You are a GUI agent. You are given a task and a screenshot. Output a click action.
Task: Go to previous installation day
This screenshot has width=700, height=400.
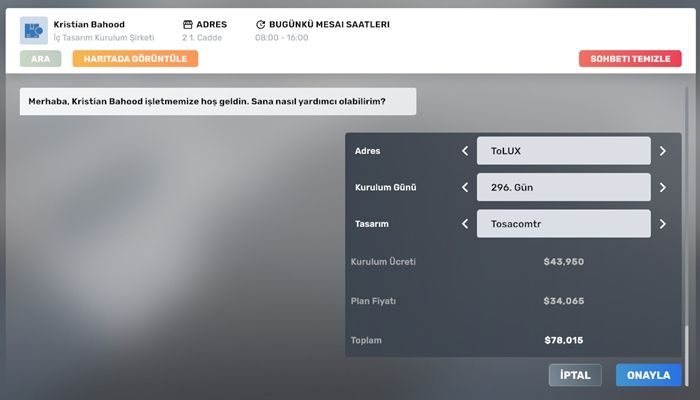coord(464,187)
